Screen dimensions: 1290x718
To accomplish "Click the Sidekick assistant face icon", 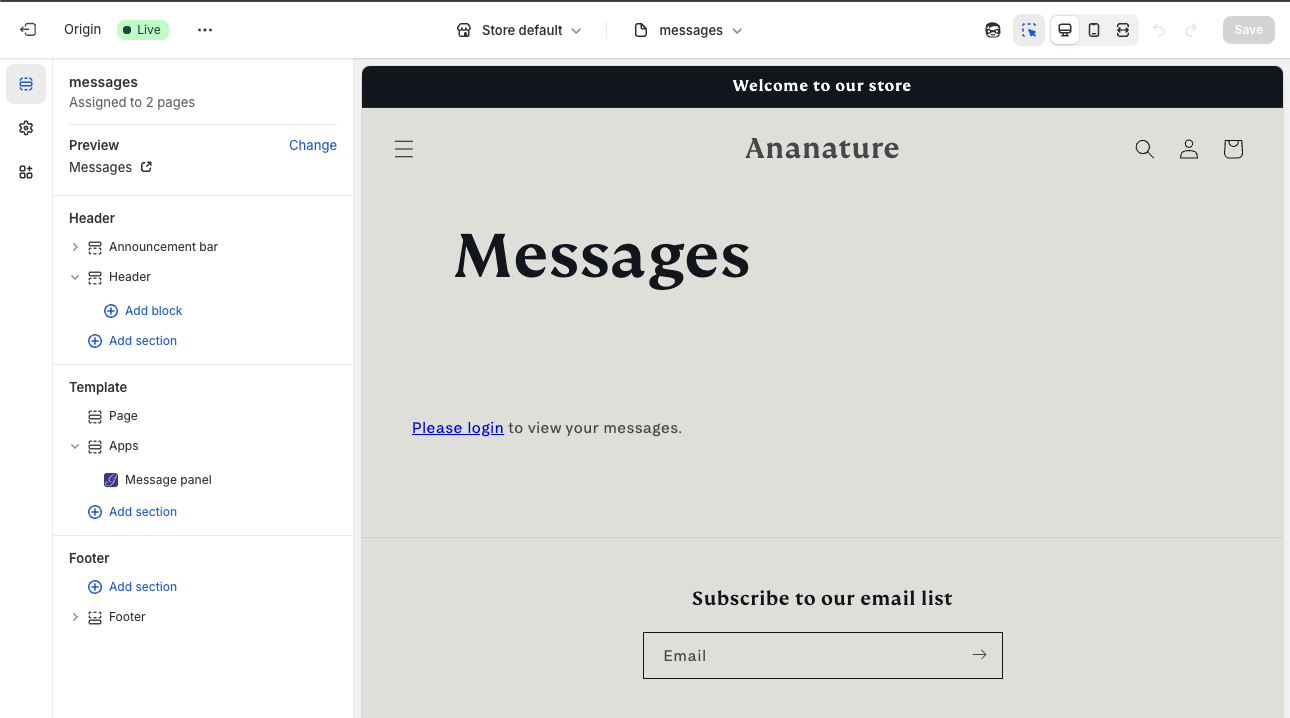I will click(992, 30).
